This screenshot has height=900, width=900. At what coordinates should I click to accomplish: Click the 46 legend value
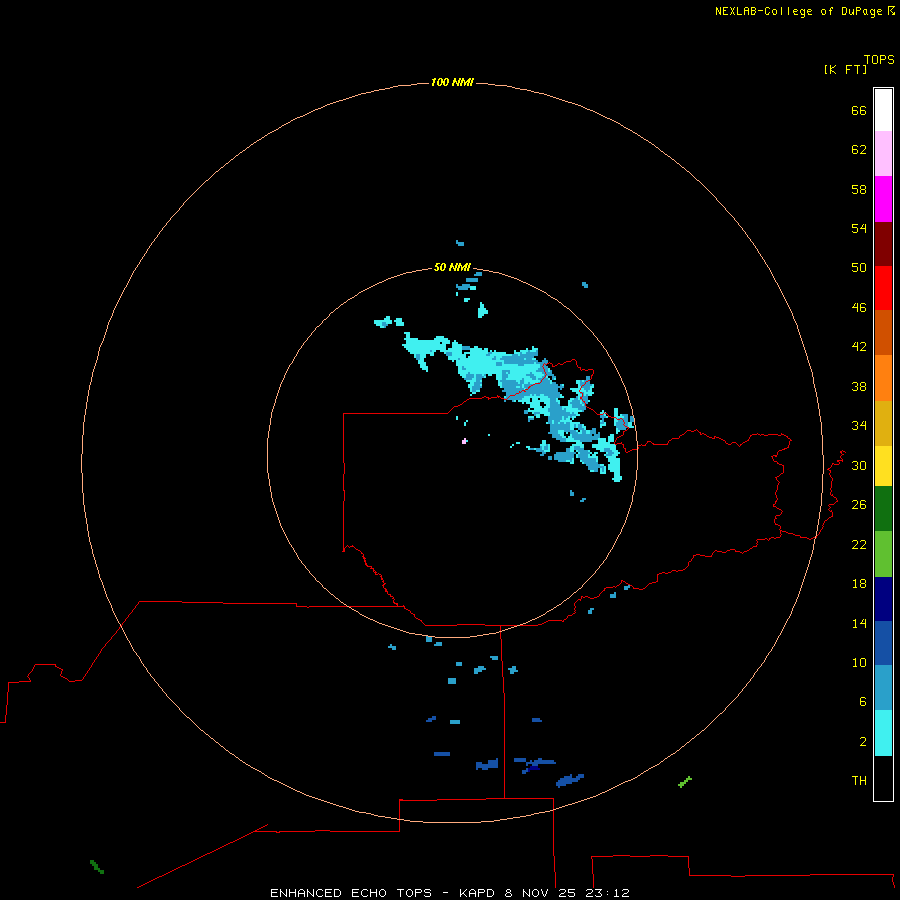[x=859, y=307]
